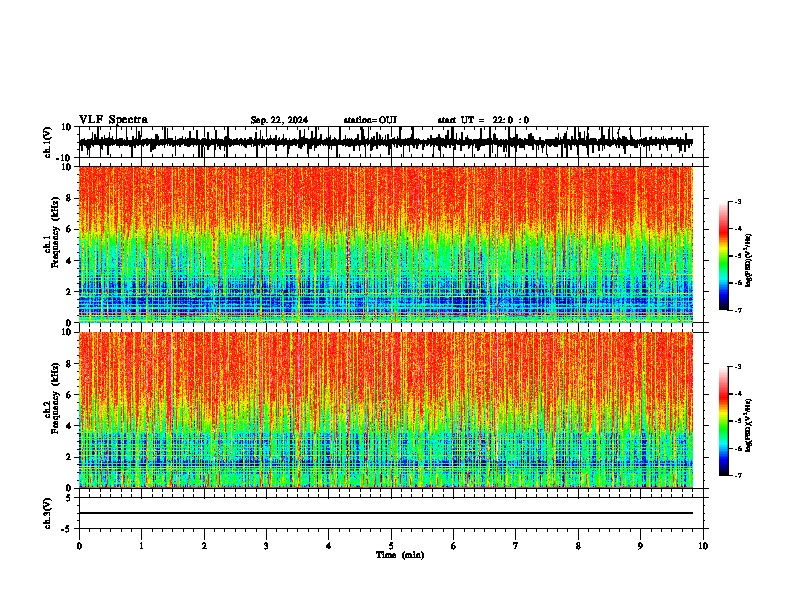792x612 pixels.
Task: Click time axis tick label "5"
Action: 391,546
